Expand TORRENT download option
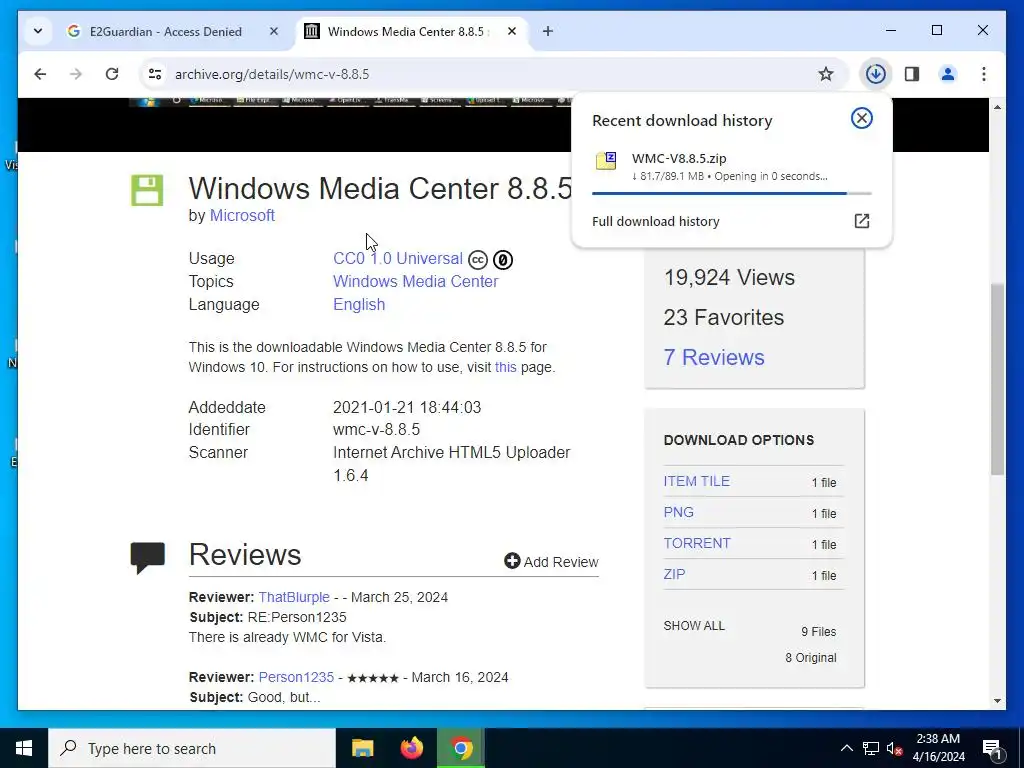The width and height of the screenshot is (1024, 768). (697, 543)
